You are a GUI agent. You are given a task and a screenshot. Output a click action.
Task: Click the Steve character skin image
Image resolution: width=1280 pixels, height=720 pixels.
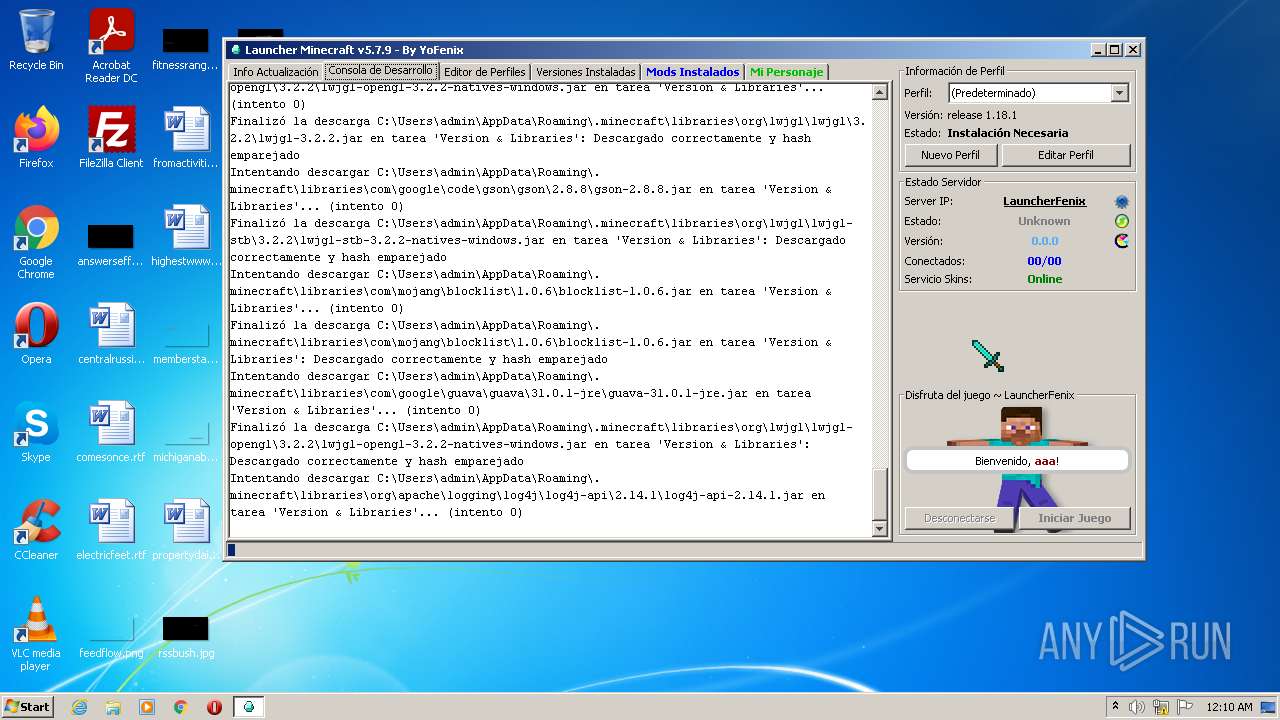click(1020, 470)
